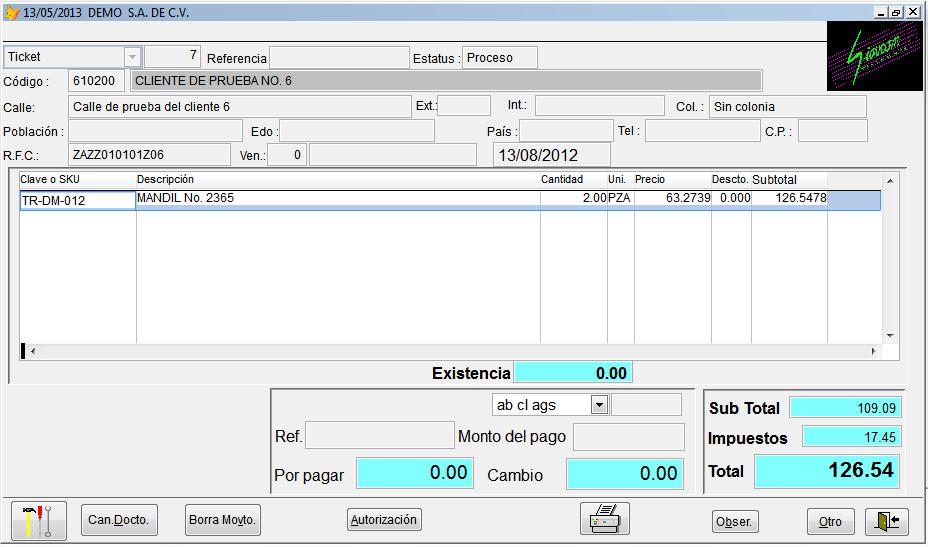Click the País field
This screenshot has width=928, height=547.
tap(566, 131)
